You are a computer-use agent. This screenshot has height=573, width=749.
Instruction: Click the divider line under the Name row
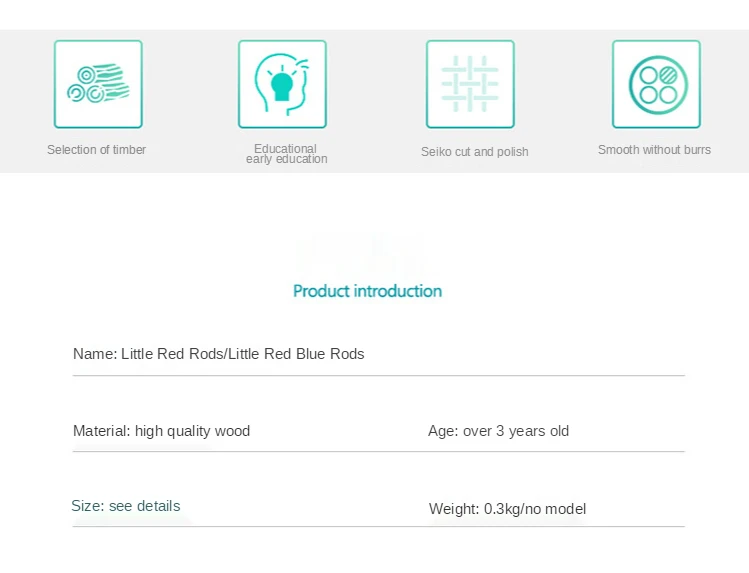[x=379, y=376]
